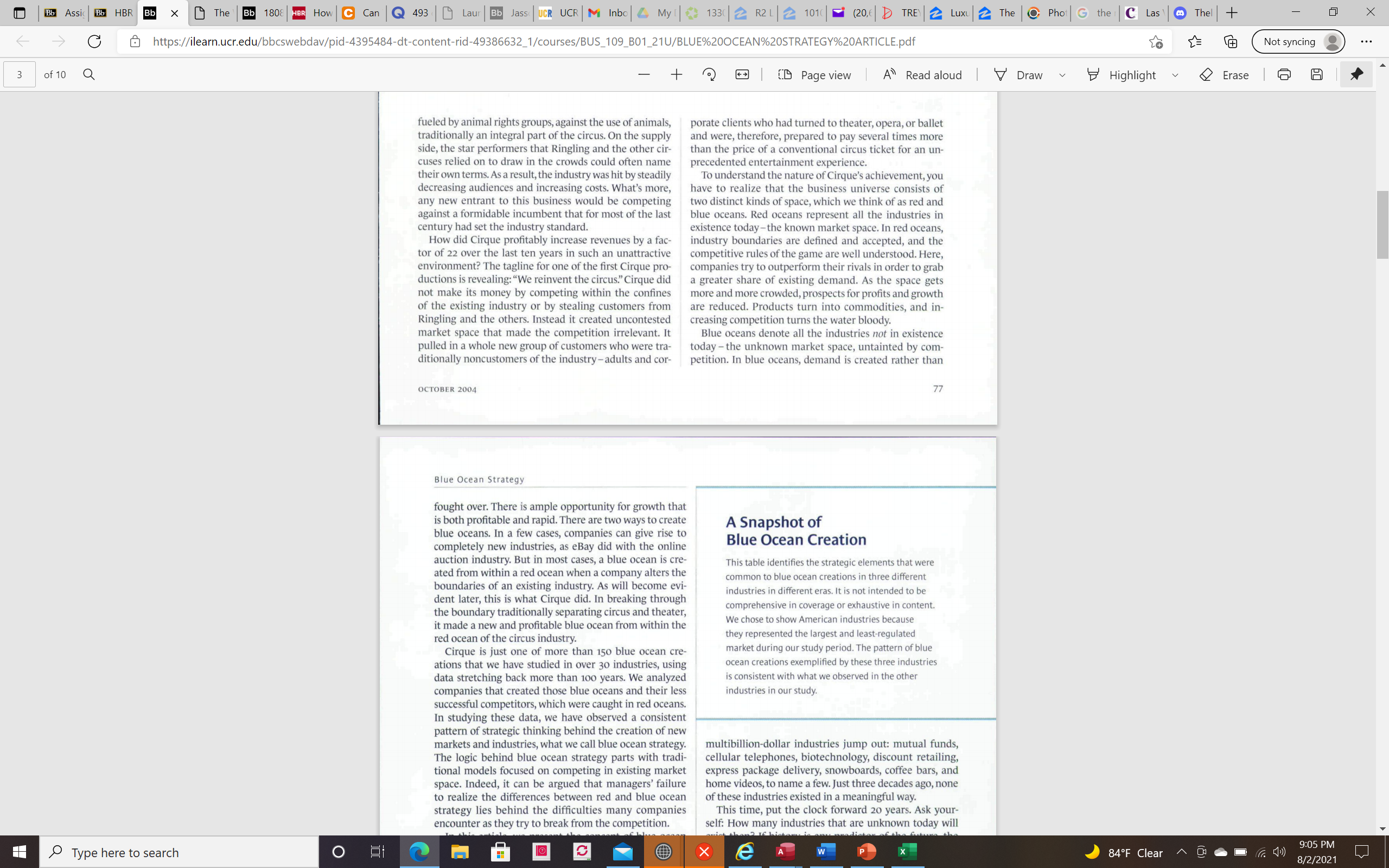Zoom in on the PDF document
Viewport: 1389px width, 868px height.
tap(676, 75)
